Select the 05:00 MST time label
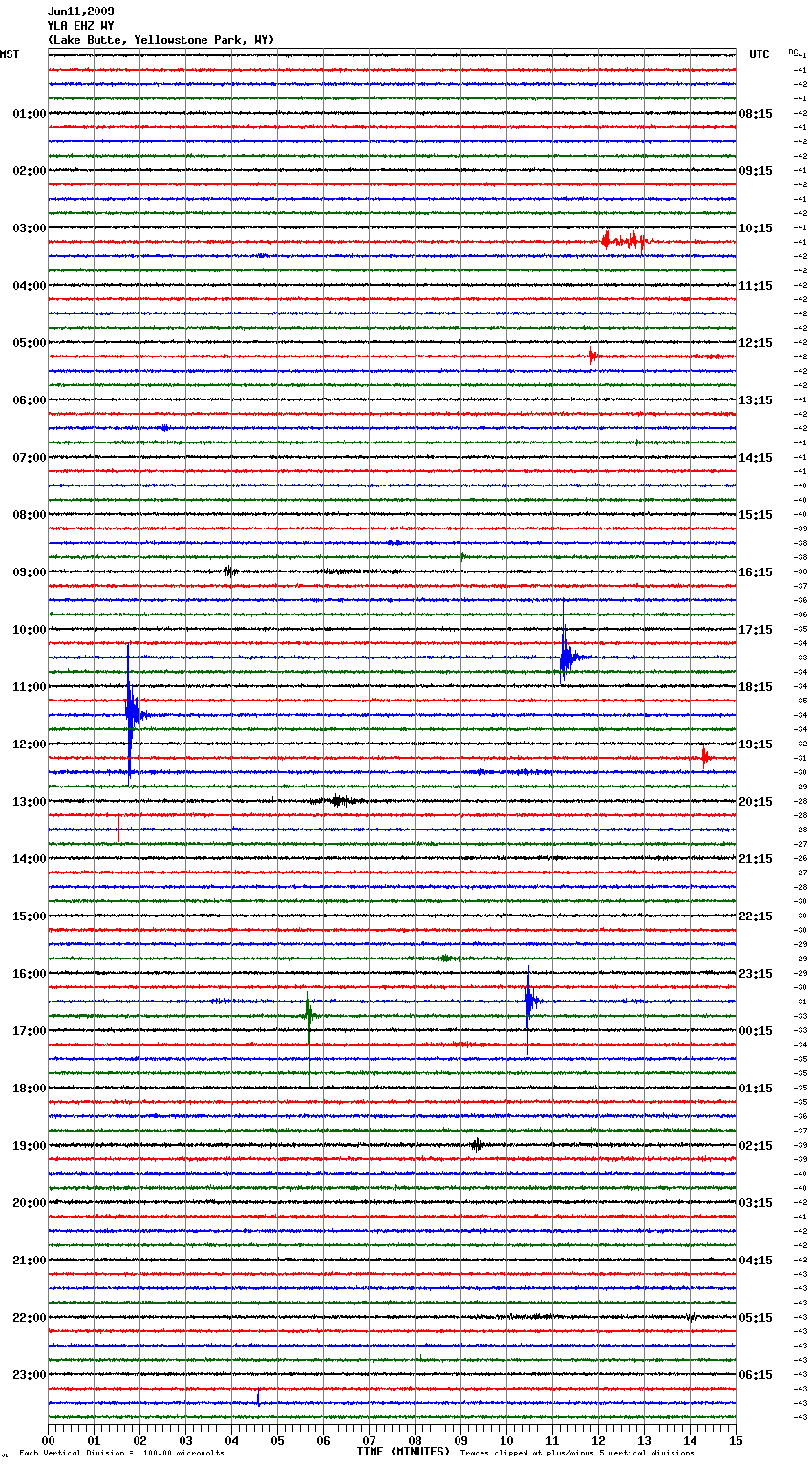The height and width of the screenshot is (1466, 812). 29,343
